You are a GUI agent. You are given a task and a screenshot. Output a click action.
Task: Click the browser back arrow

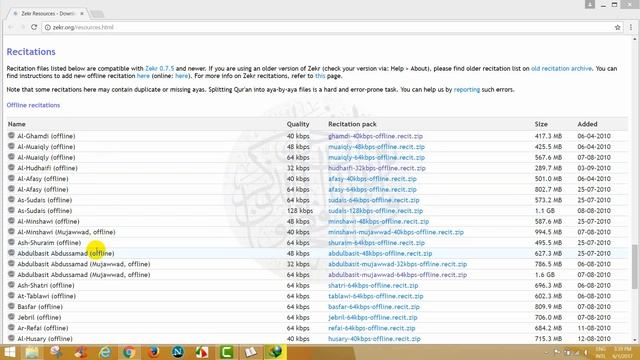[11, 27]
